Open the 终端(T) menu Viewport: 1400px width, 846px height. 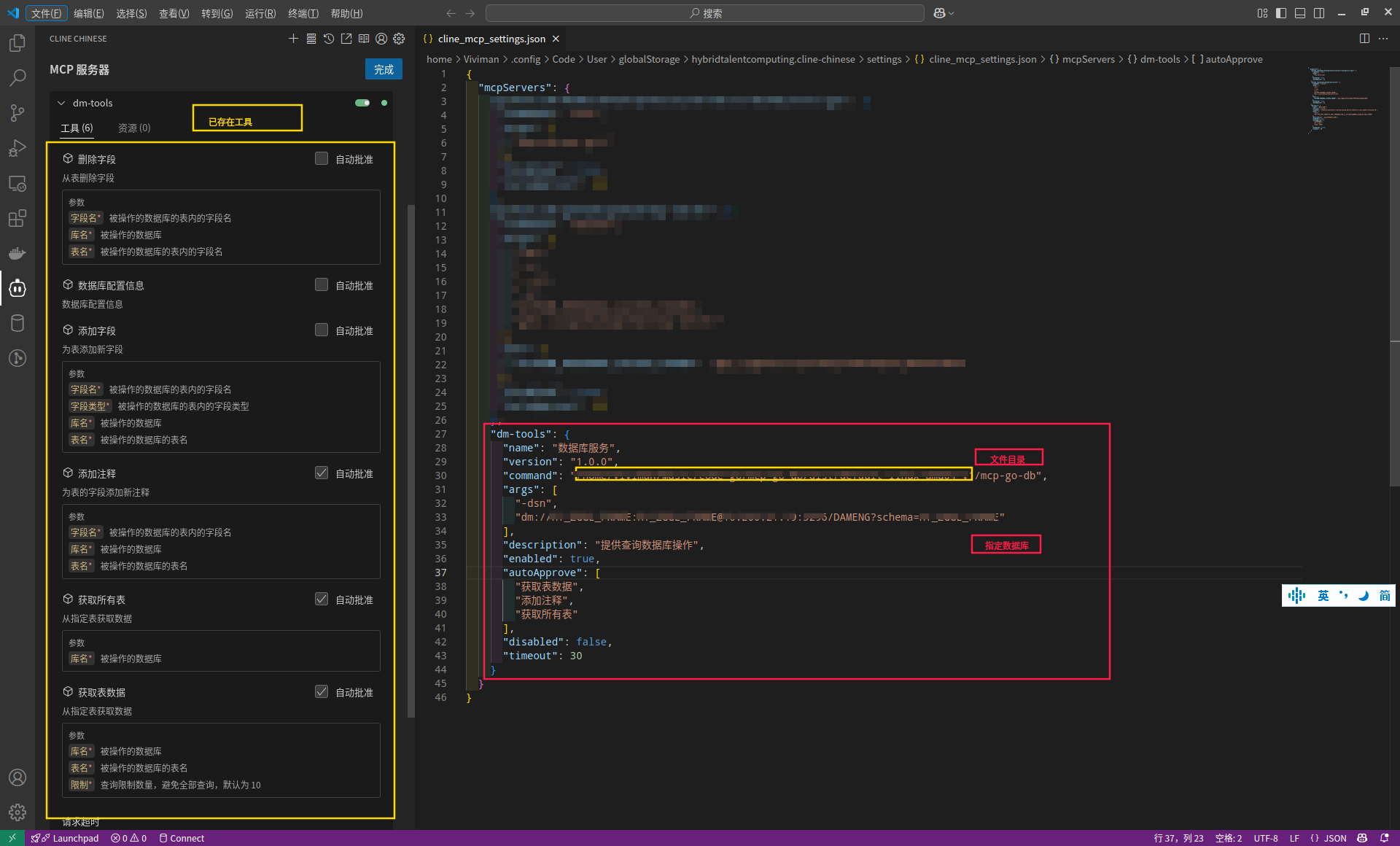pos(303,13)
